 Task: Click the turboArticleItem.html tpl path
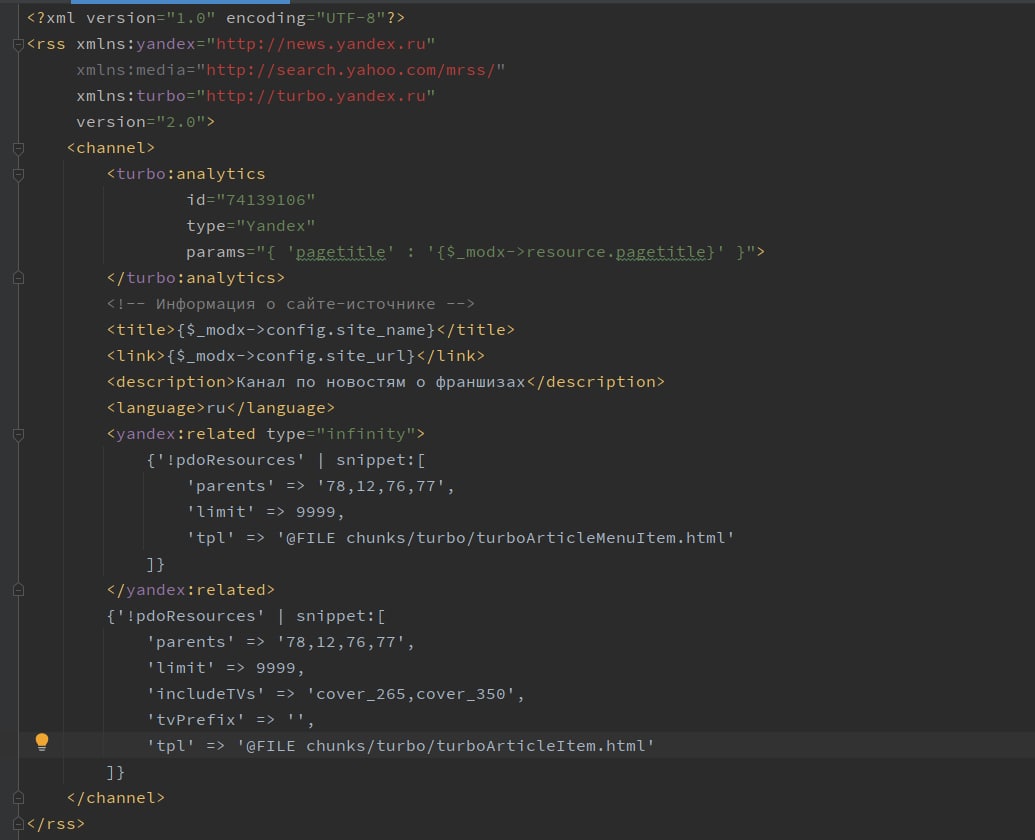click(446, 746)
